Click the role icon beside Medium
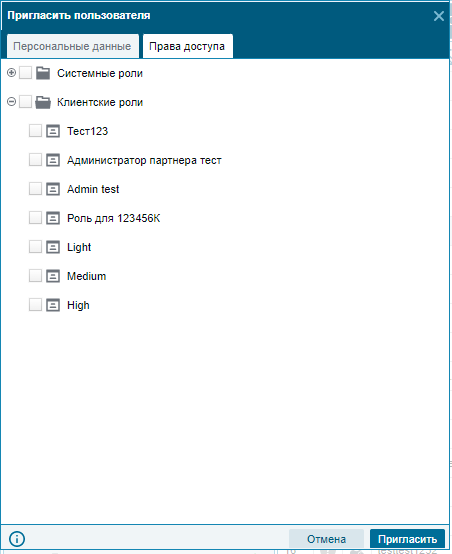The width and height of the screenshot is (452, 554). click(x=53, y=276)
